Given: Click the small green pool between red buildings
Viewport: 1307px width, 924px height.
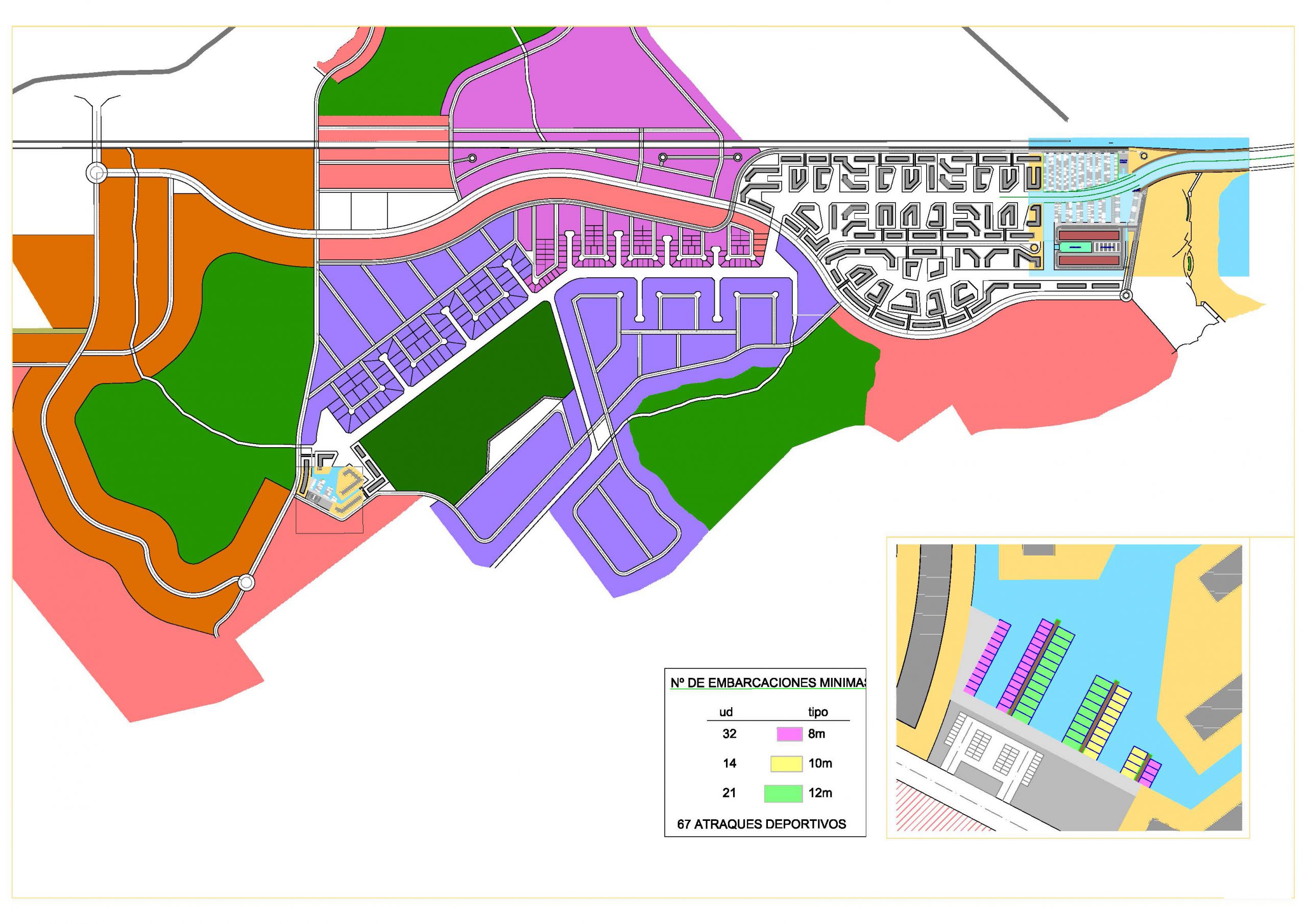Looking at the screenshot, I should click(1075, 247).
